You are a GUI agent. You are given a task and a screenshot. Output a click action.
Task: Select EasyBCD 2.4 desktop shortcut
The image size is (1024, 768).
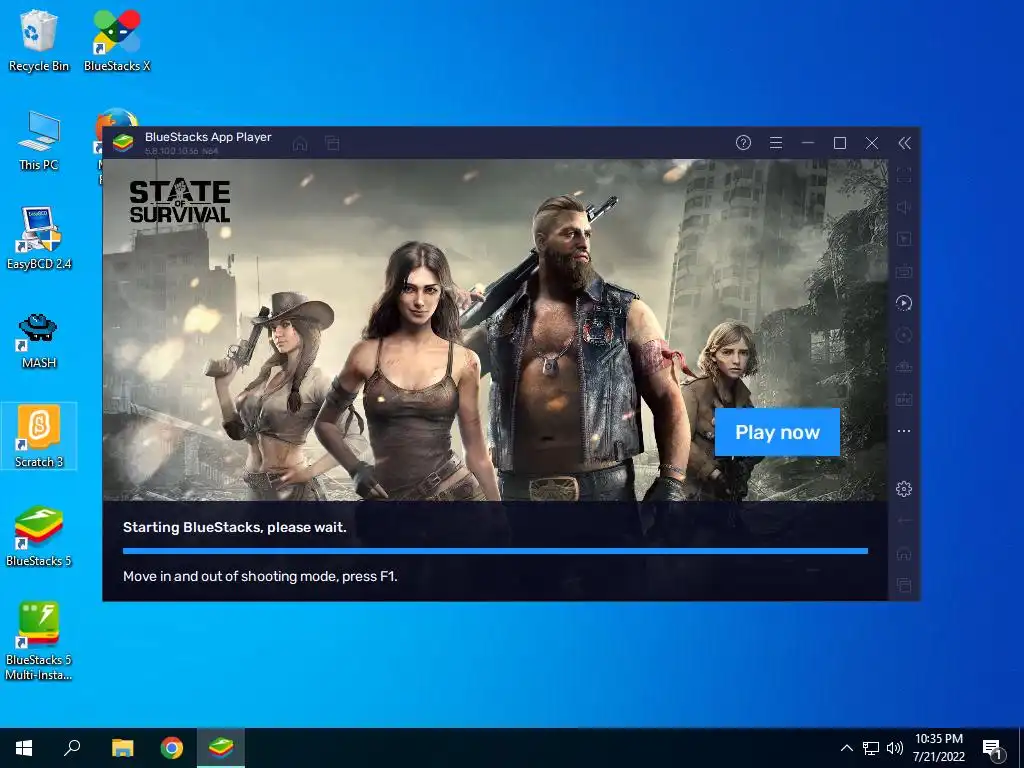39,238
